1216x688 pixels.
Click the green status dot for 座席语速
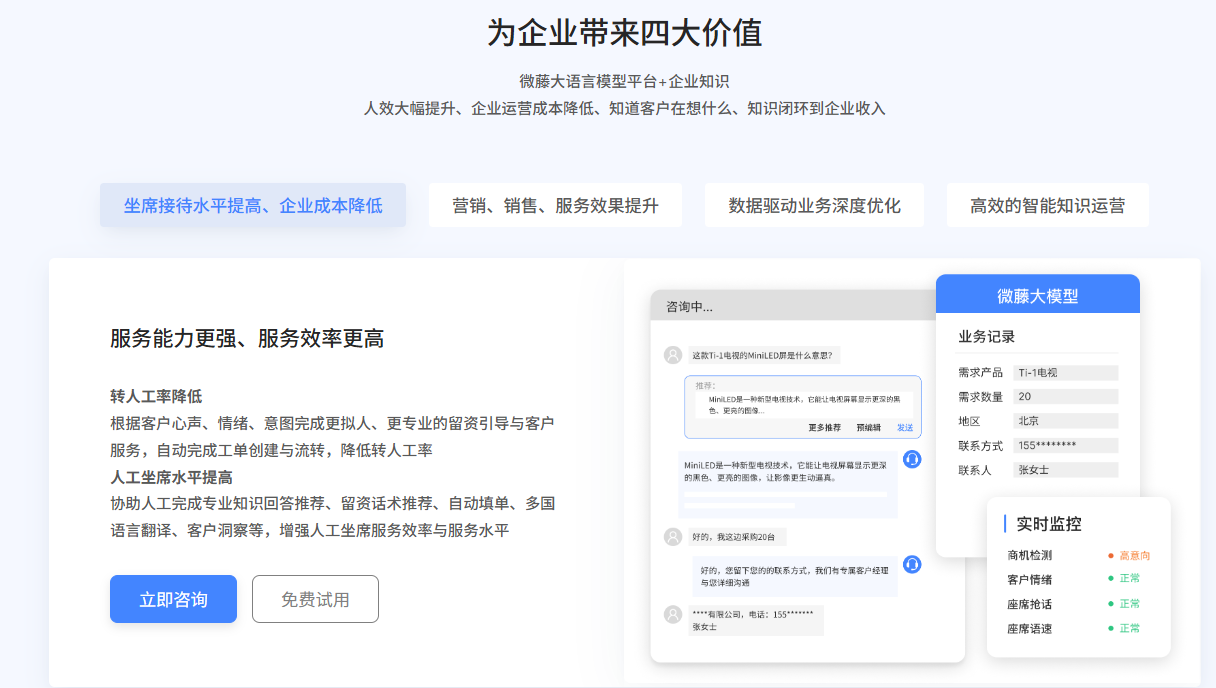coord(1110,628)
